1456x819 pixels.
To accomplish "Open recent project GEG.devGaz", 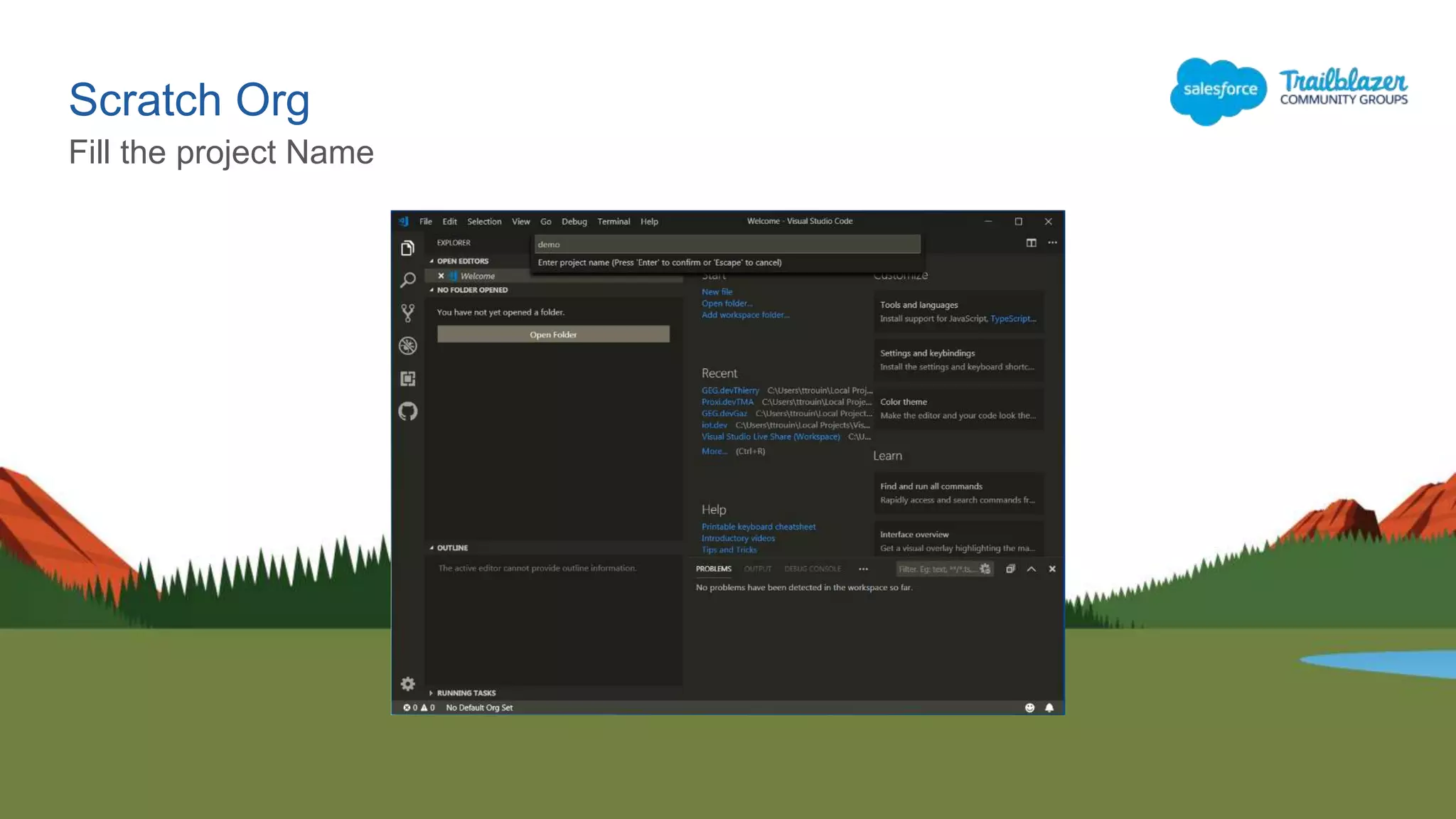I will (x=724, y=413).
